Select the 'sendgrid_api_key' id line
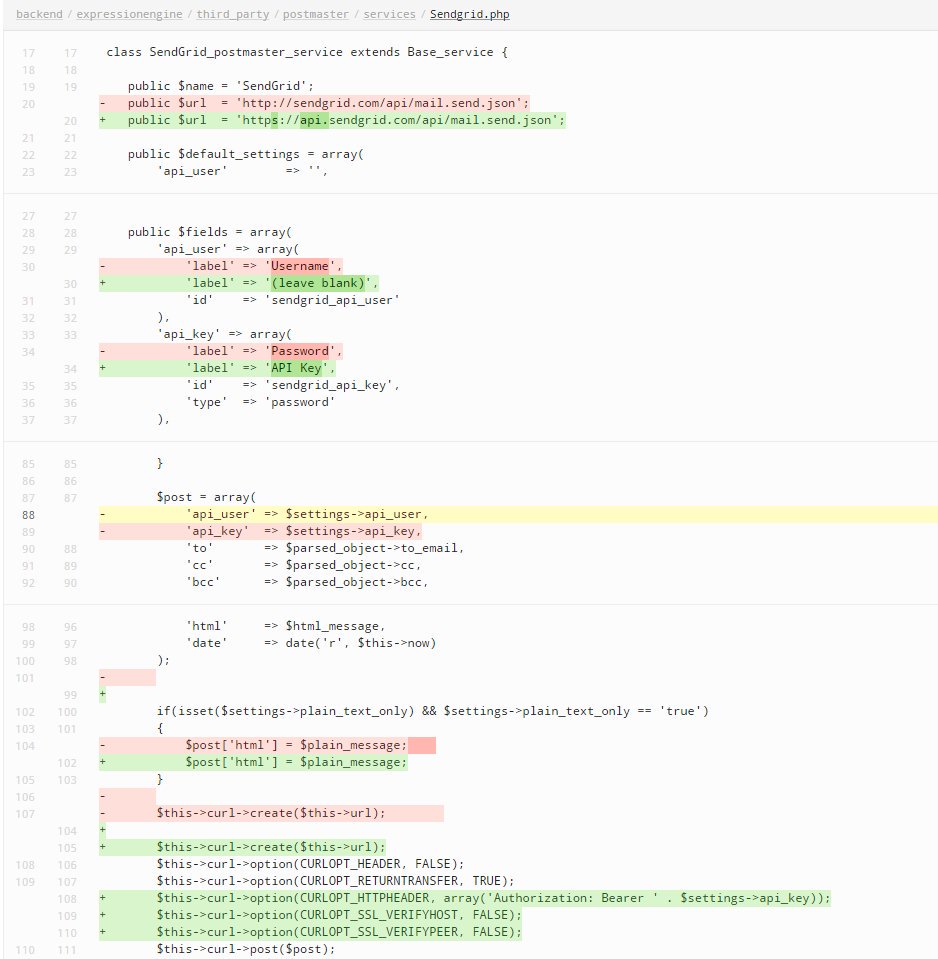 pos(292,385)
